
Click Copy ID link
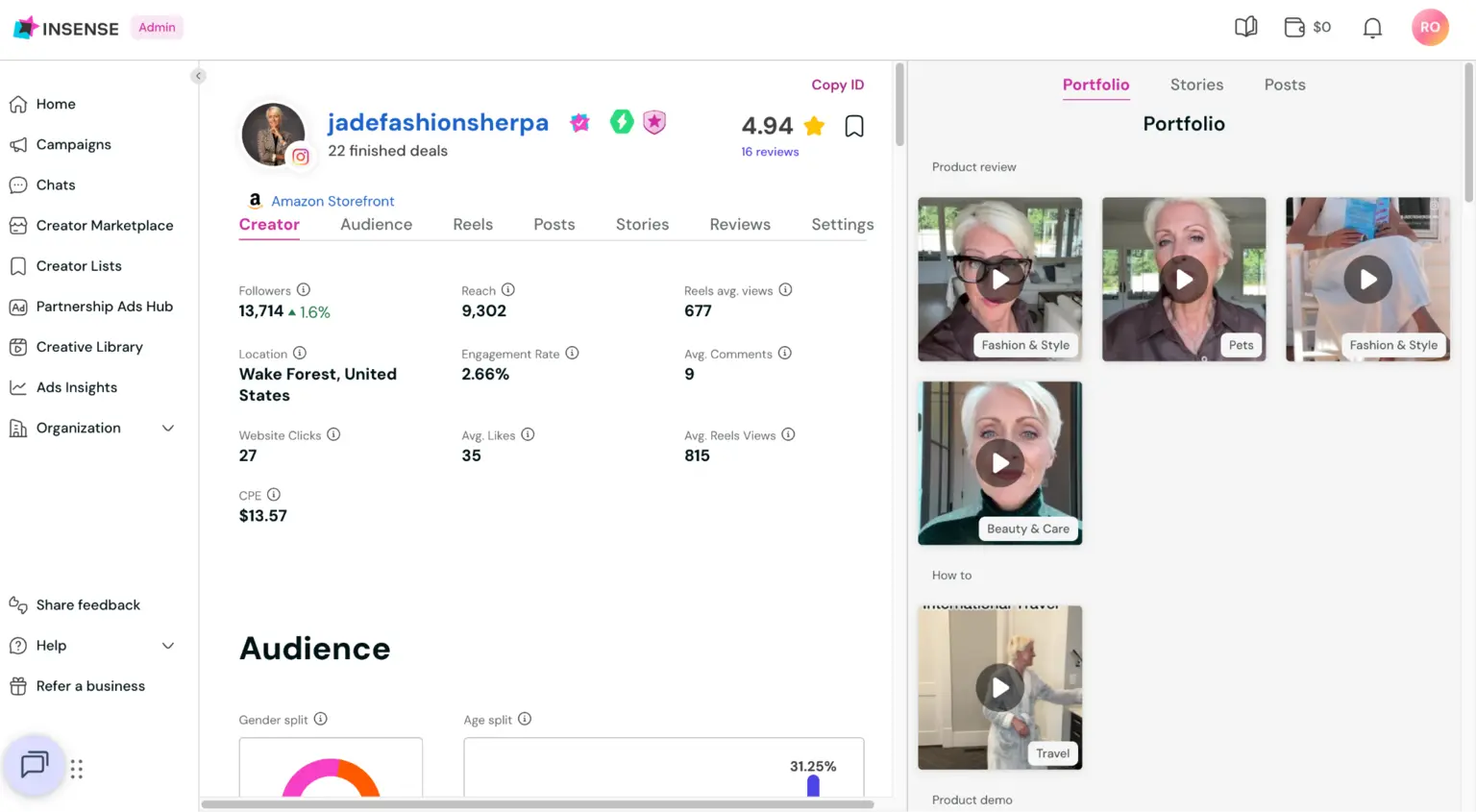[x=837, y=85]
